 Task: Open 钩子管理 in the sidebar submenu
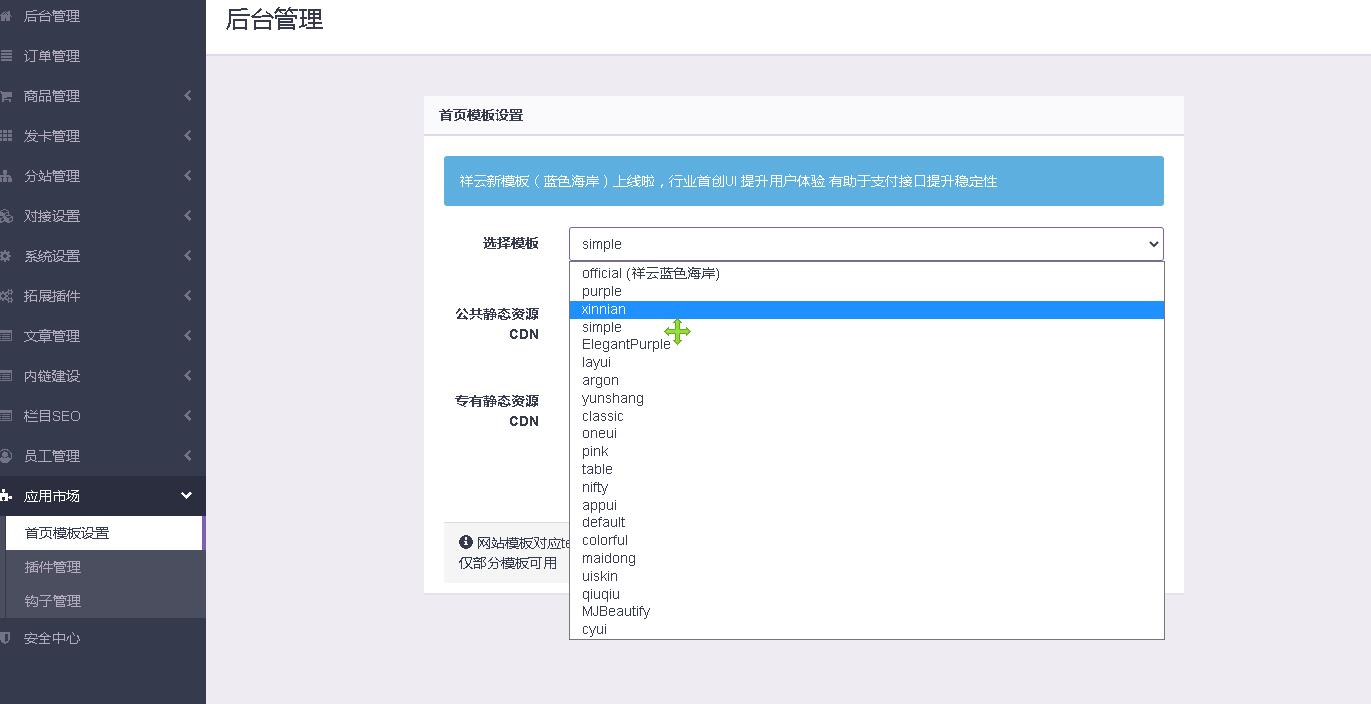[x=53, y=601]
